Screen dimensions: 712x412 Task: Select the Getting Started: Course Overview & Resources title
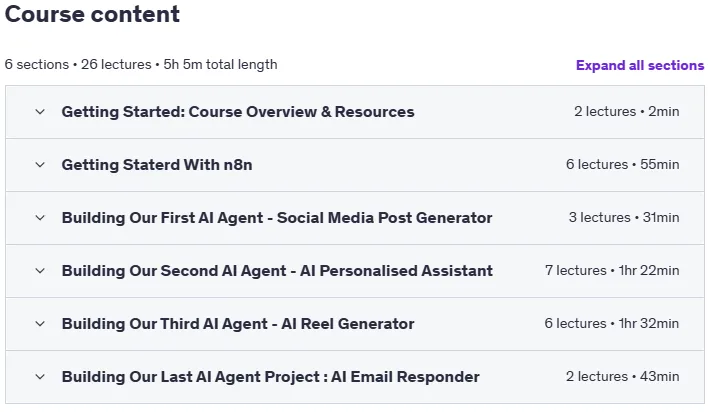point(238,112)
